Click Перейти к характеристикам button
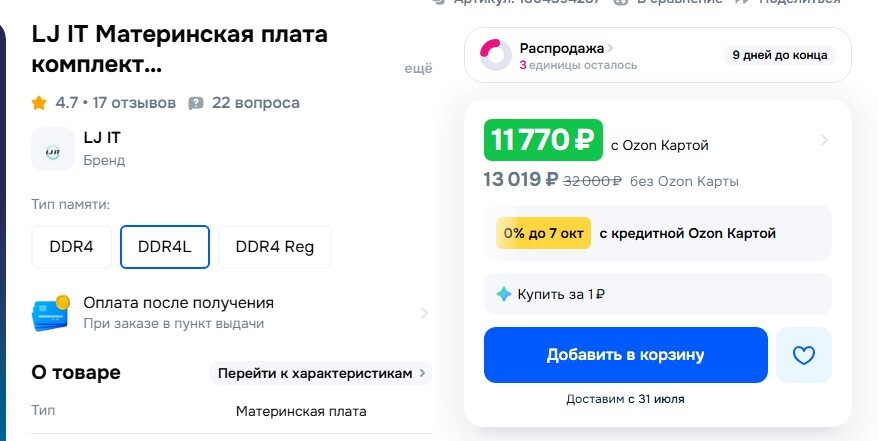This screenshot has height=441, width=879. coord(320,373)
